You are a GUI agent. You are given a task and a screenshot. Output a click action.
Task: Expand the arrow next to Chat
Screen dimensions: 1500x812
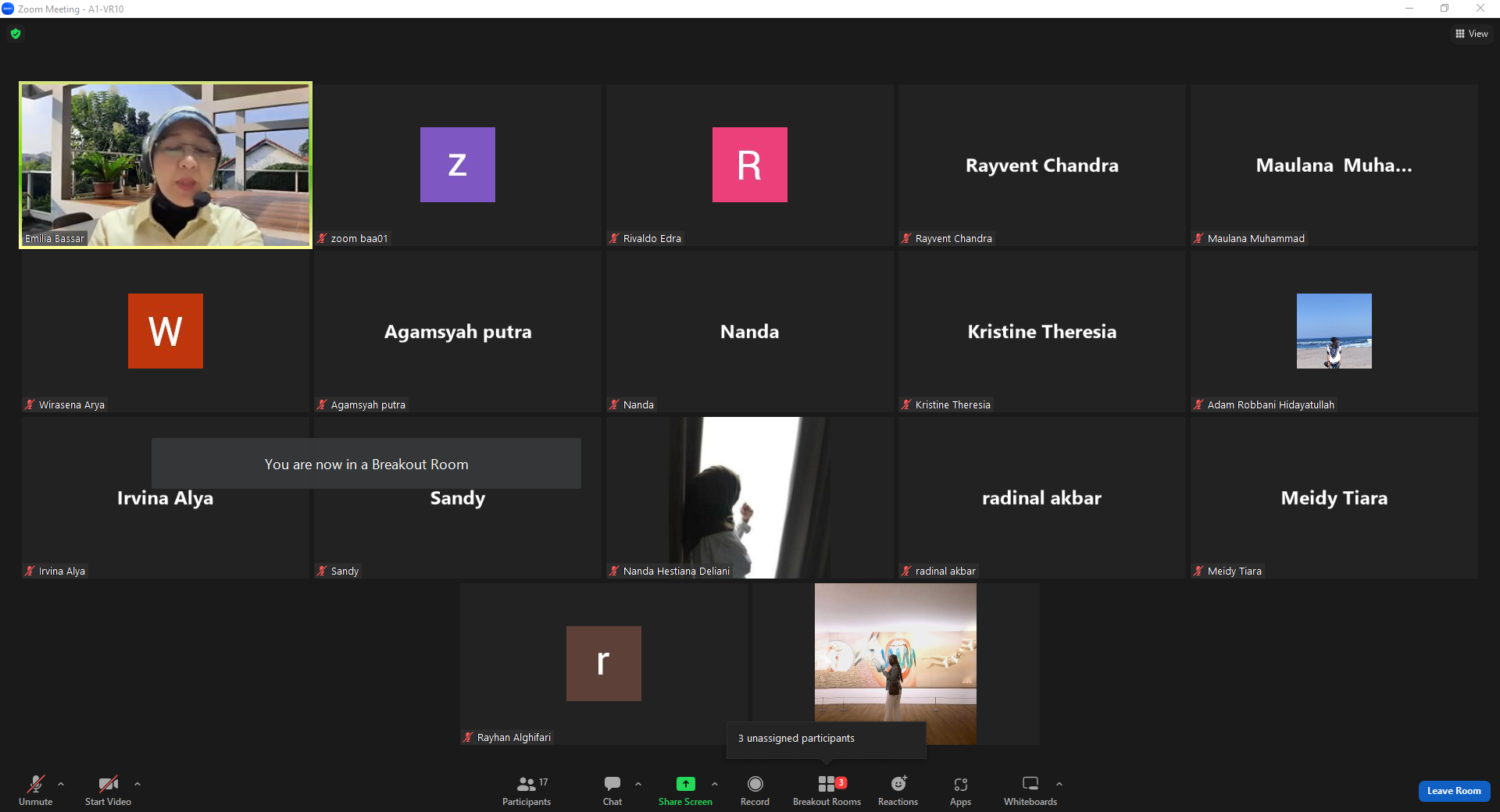pyautogui.click(x=638, y=783)
